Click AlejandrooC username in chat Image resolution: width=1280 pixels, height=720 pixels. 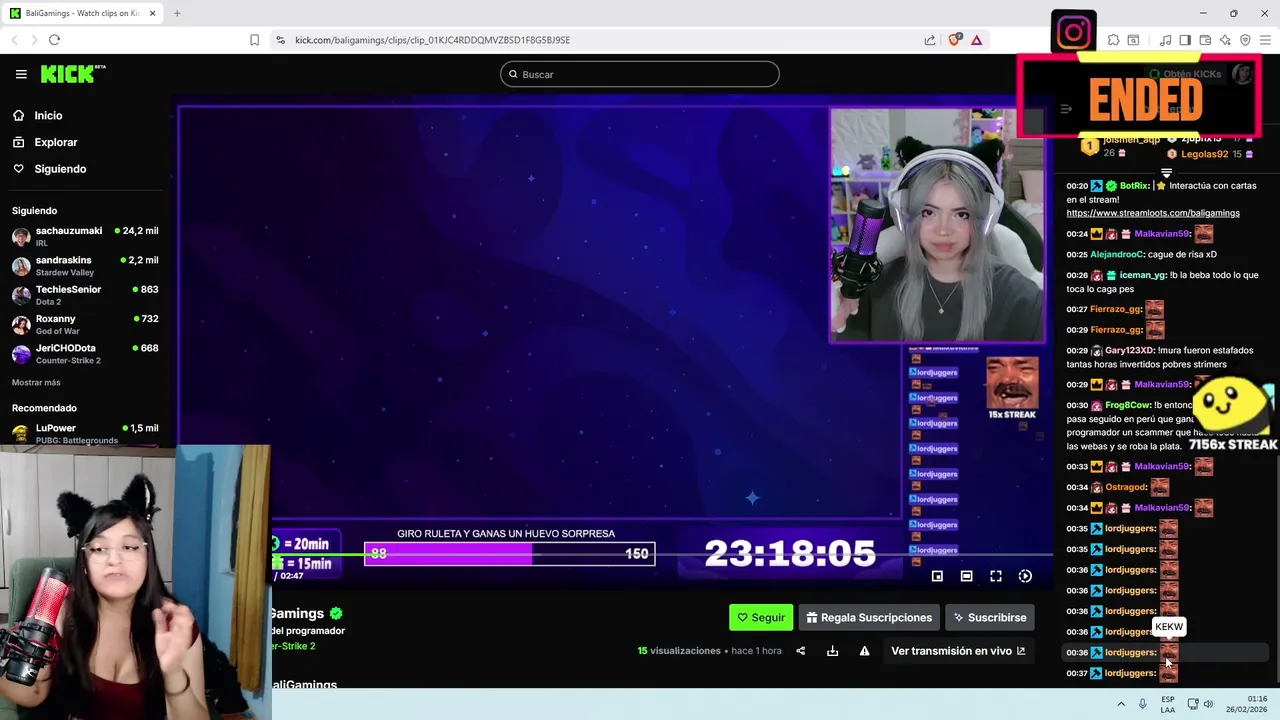[x=1117, y=255]
